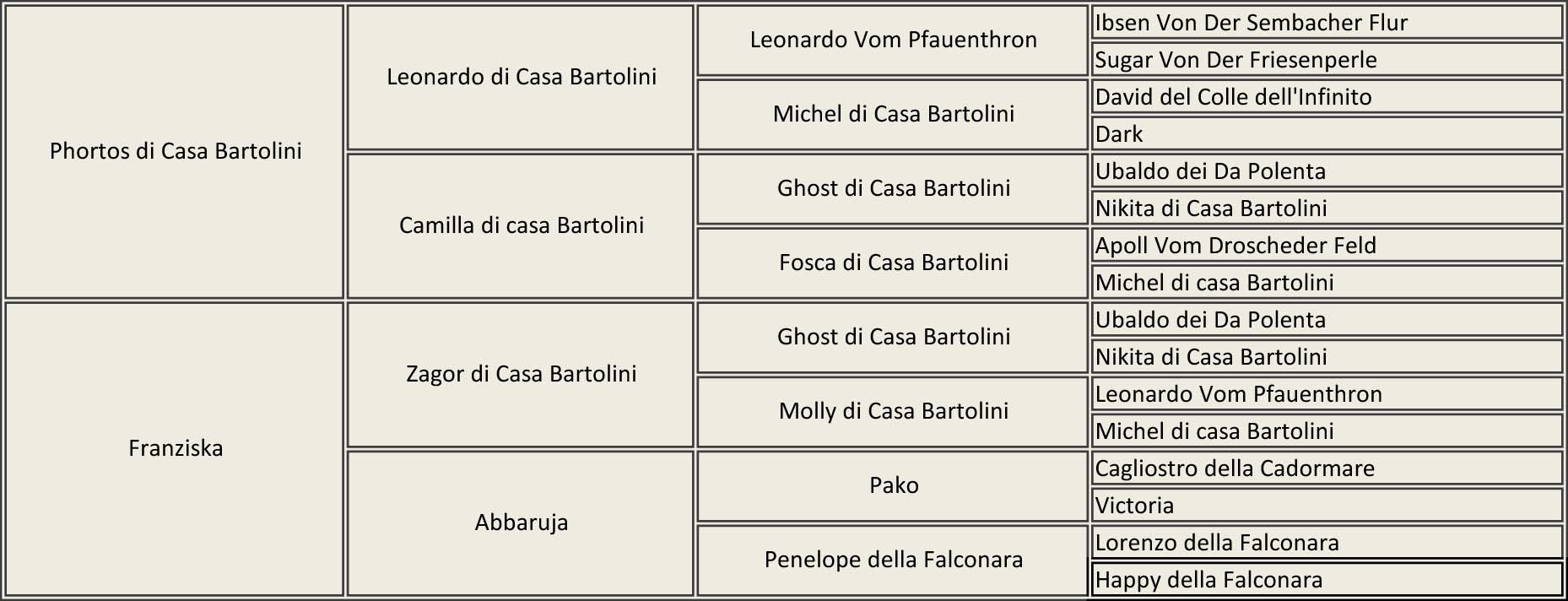Select Penelope della Falconara entry
Screen dimensions: 1568x601
893,560
